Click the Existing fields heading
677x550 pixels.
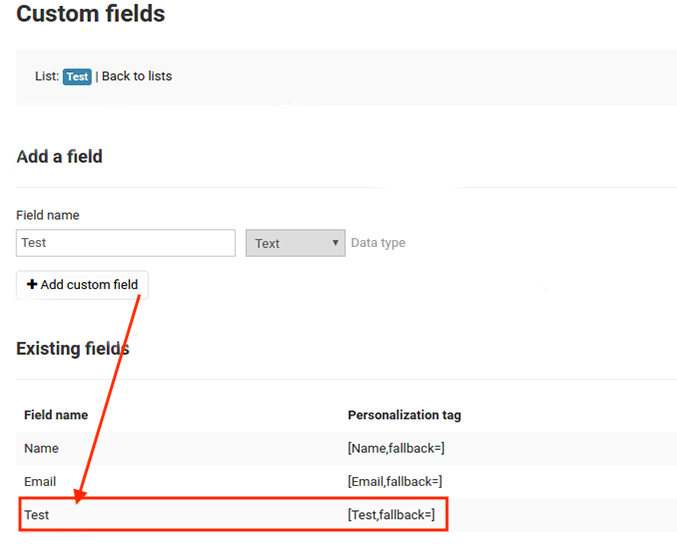click(73, 349)
